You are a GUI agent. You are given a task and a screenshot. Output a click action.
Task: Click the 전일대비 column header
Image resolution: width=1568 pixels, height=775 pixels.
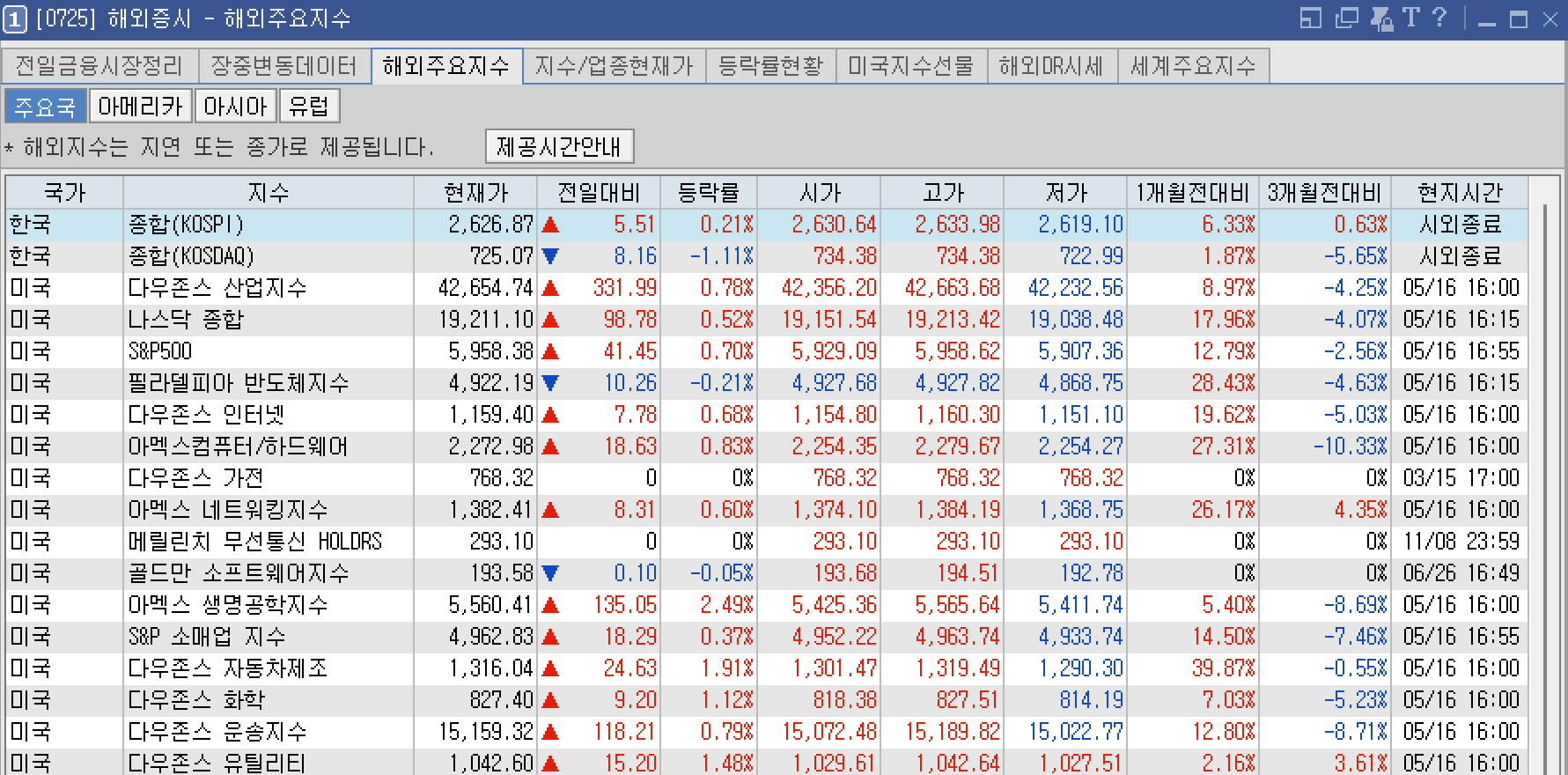(x=599, y=193)
